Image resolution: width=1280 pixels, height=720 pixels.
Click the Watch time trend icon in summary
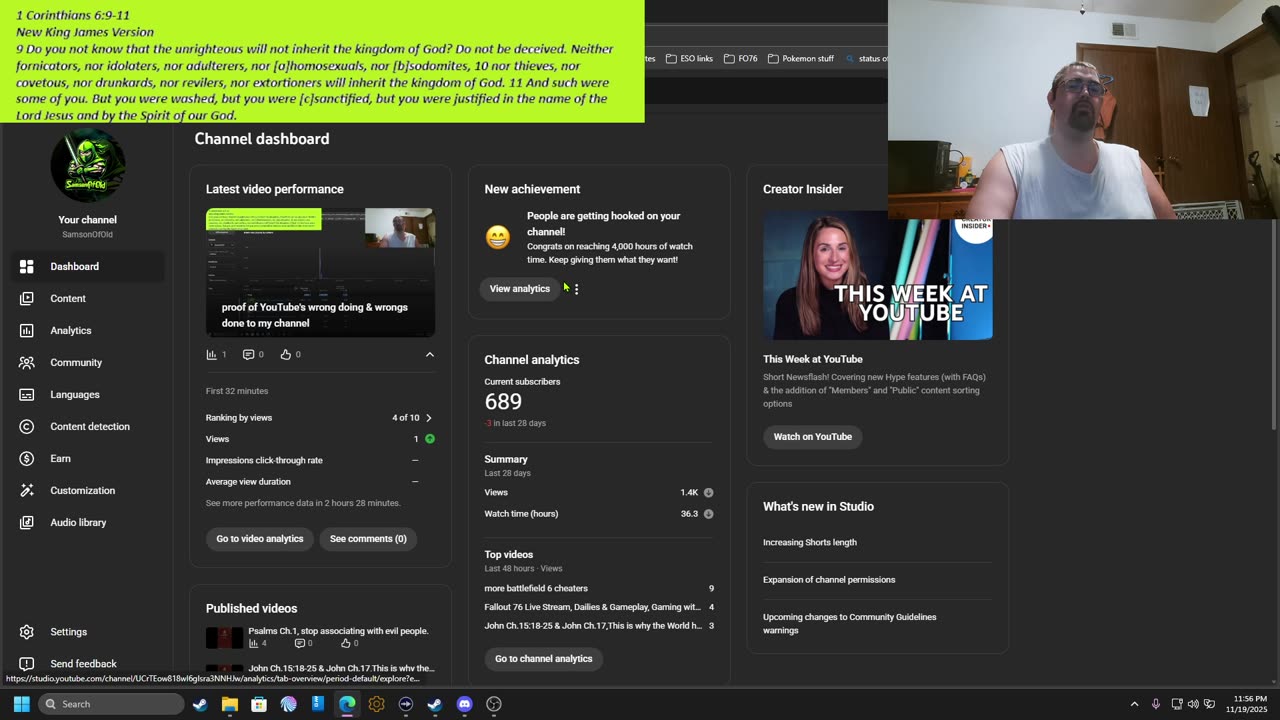[x=708, y=514]
